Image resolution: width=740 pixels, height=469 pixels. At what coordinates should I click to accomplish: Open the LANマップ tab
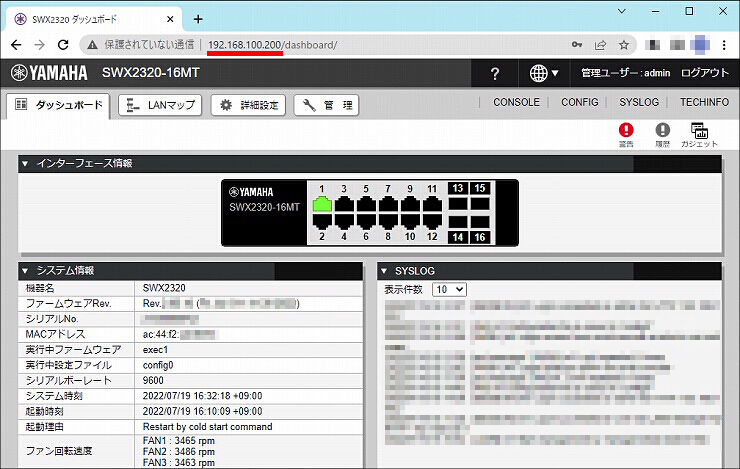[160, 105]
